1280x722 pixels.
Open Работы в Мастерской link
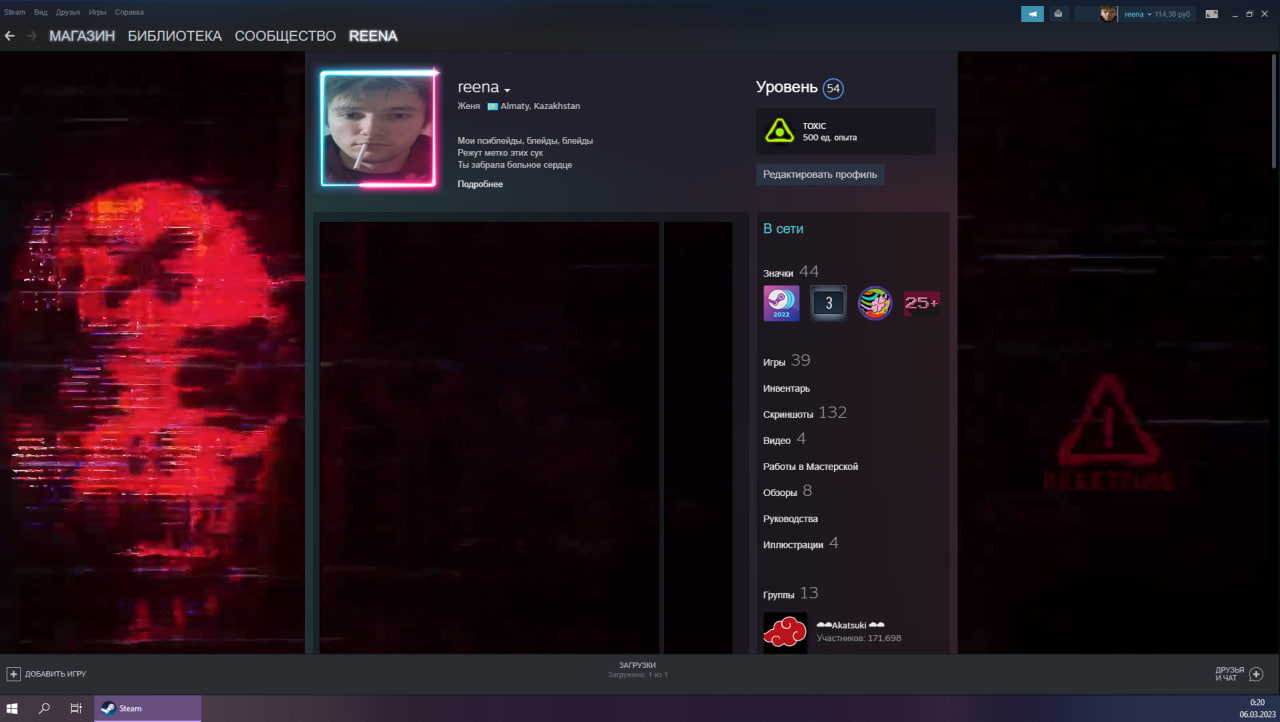point(810,466)
